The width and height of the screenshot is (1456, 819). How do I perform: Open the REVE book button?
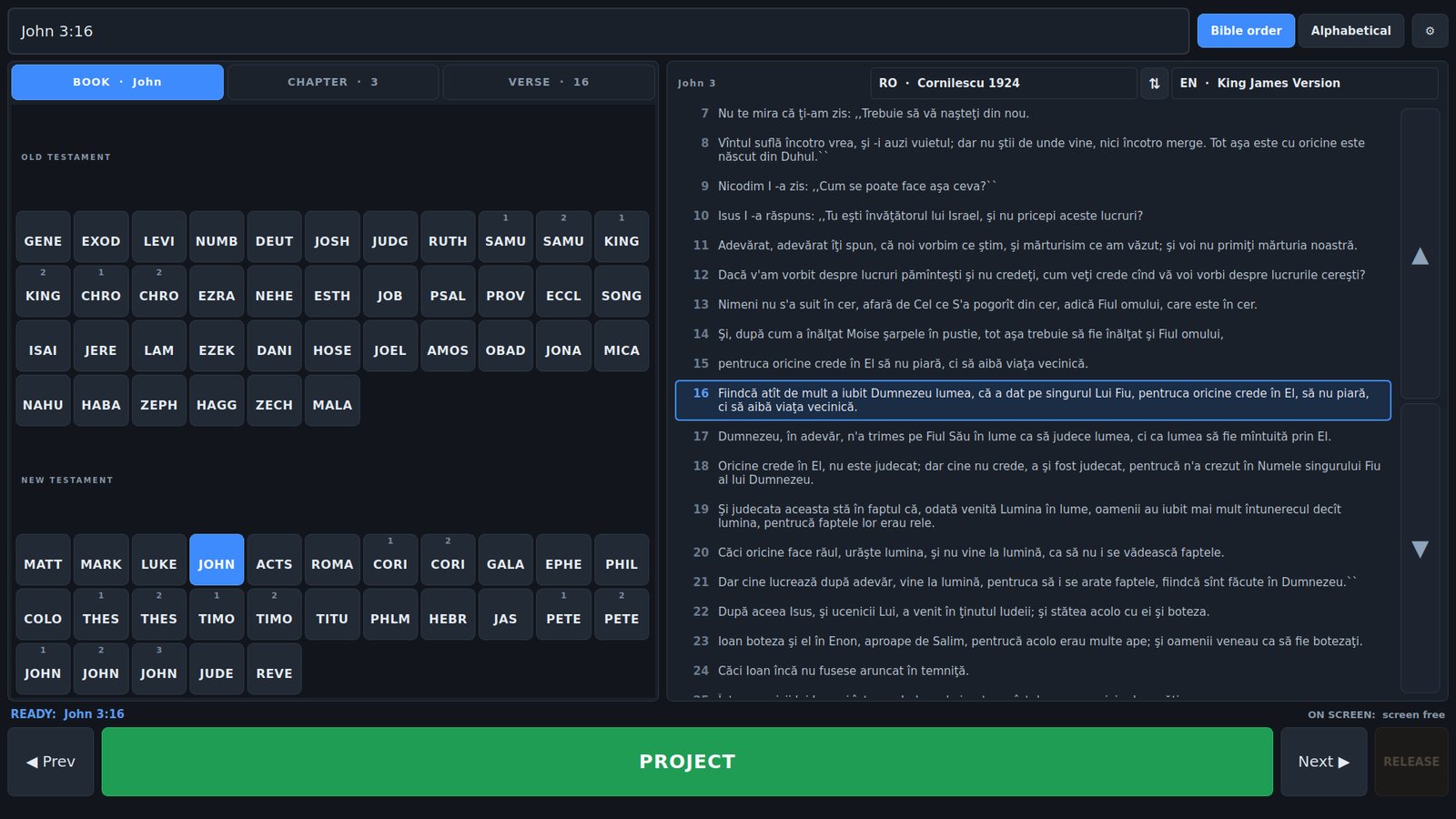click(x=274, y=669)
